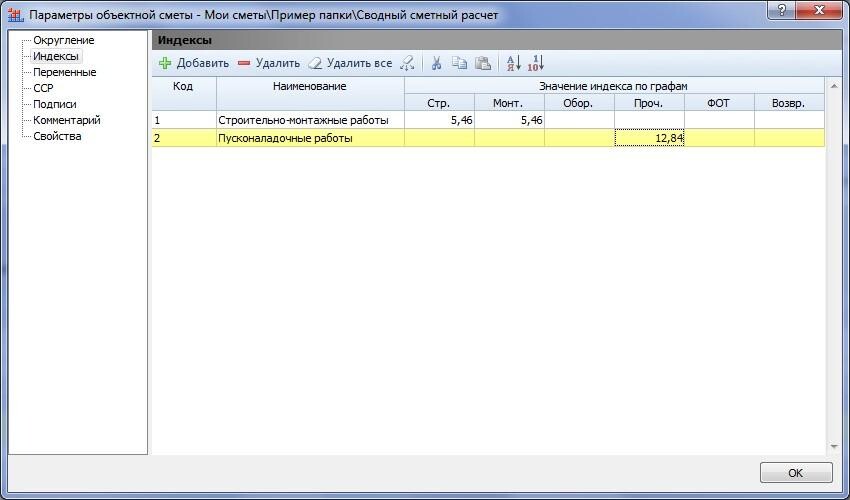Close the parameters dialog window
Screen dimensions: 850x500
click(x=819, y=10)
